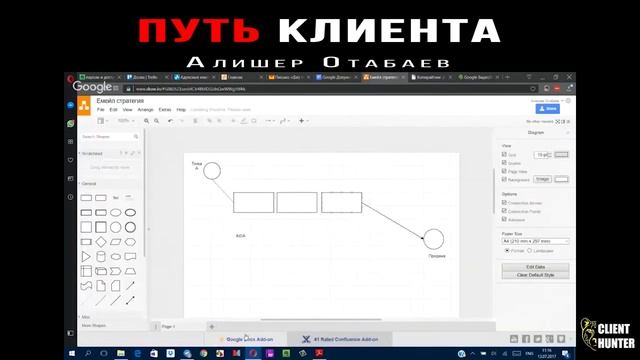The width and height of the screenshot is (640, 360).
Task: Click the blue Share button
Action: point(547,109)
